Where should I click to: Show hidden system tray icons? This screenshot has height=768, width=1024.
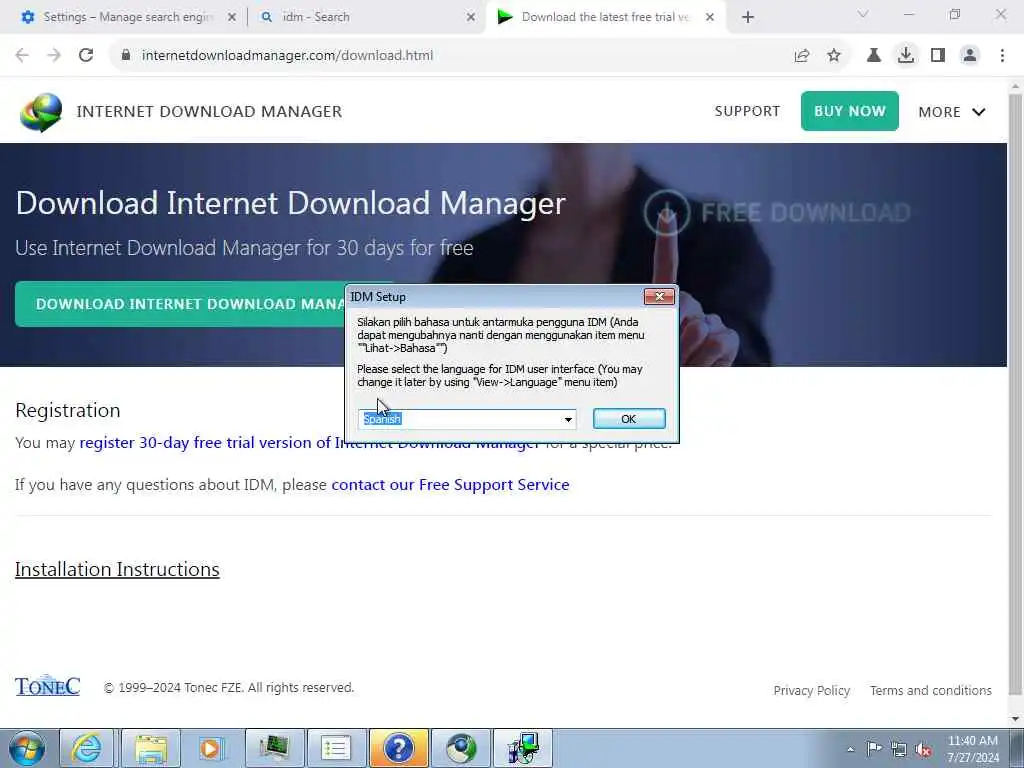(x=850, y=749)
